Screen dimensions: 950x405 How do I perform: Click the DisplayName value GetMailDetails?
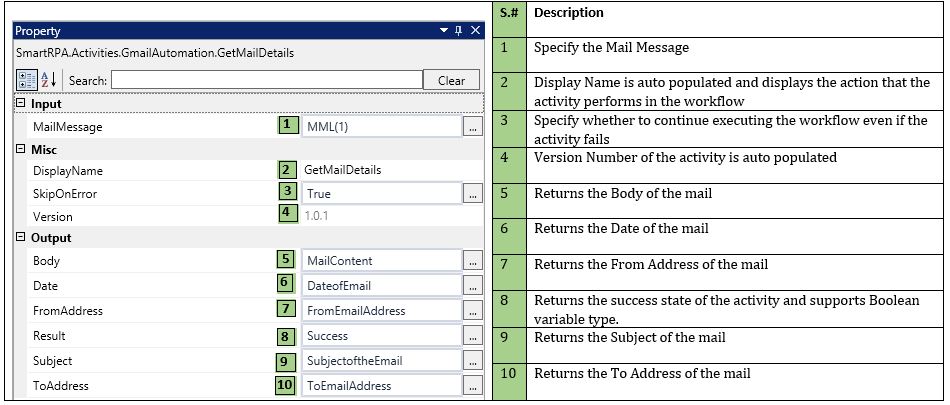[x=343, y=170]
